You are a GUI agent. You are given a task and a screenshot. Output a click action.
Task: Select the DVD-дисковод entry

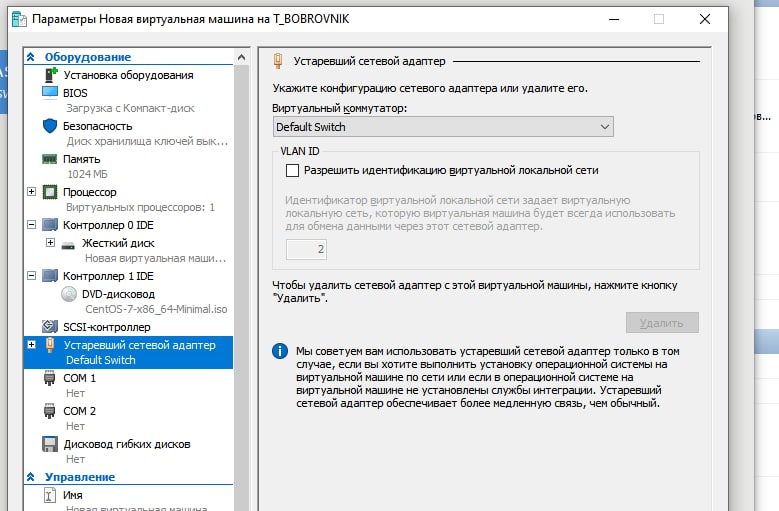[118, 294]
